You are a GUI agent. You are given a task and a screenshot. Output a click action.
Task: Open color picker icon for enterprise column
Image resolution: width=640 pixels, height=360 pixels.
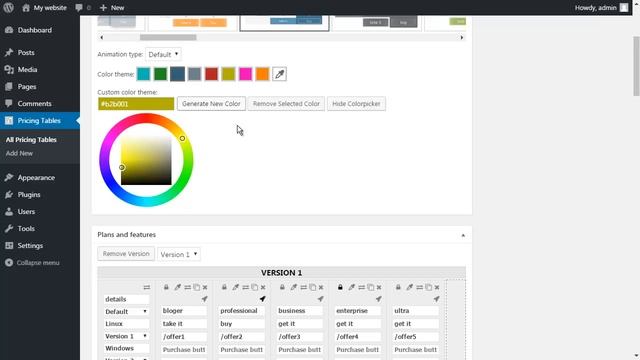coord(351,287)
